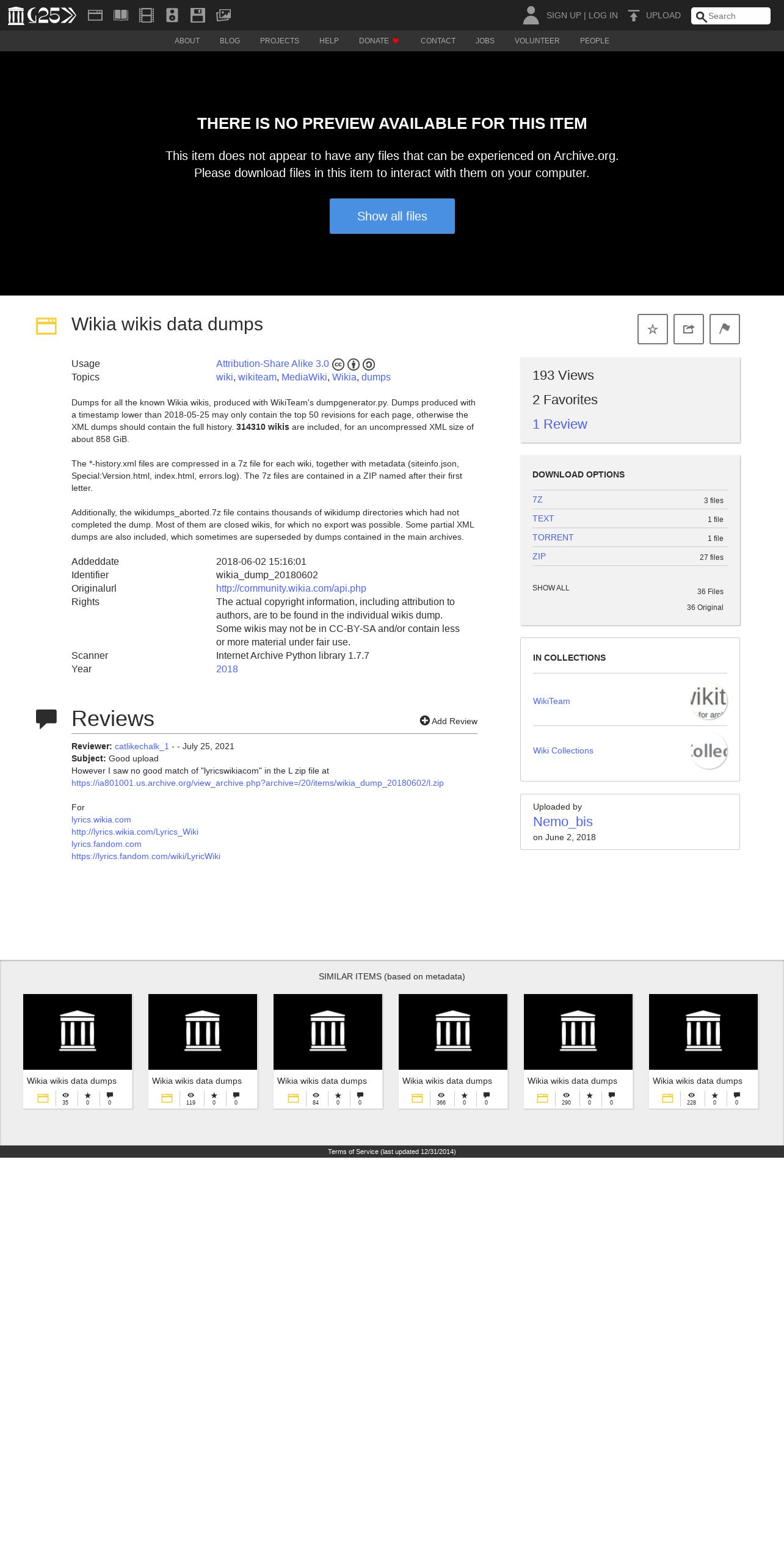The height and width of the screenshot is (1568, 784).
Task: Open the Images icon in top bar
Action: 223,15
